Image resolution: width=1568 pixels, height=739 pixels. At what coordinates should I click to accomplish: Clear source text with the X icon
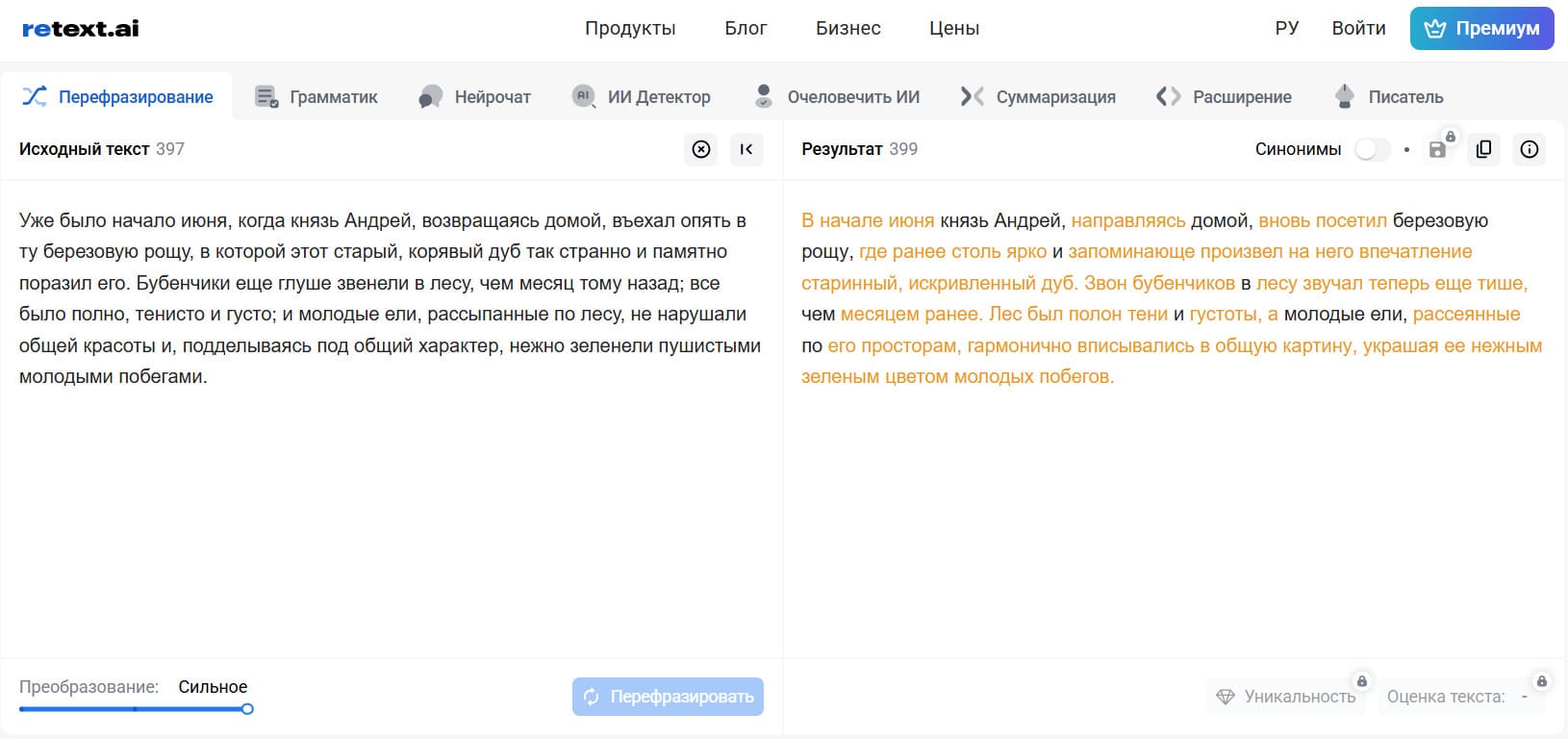(701, 149)
